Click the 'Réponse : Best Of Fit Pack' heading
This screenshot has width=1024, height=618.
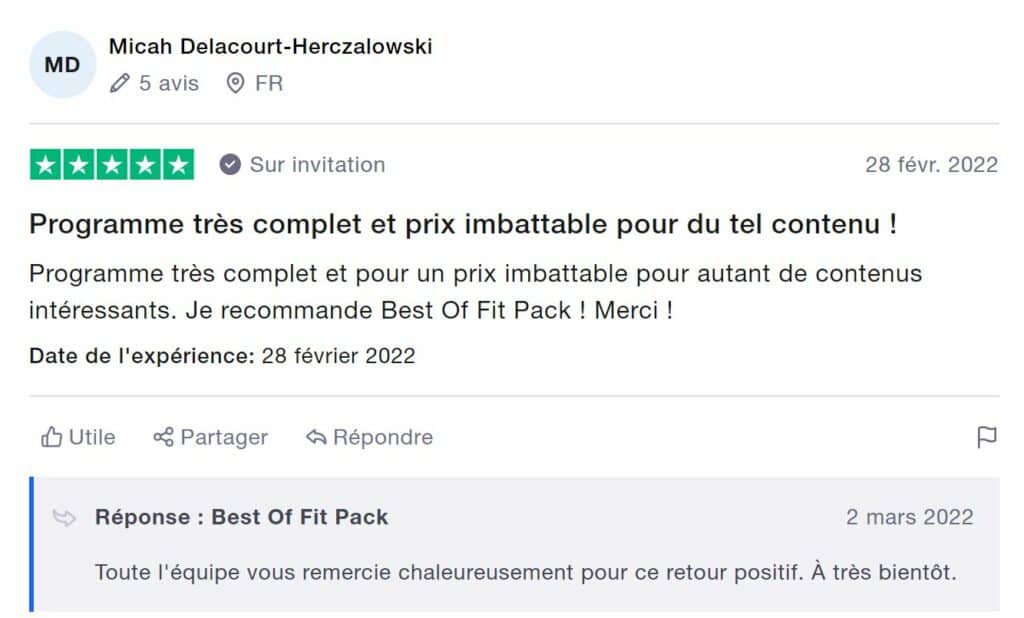pyautogui.click(x=241, y=517)
